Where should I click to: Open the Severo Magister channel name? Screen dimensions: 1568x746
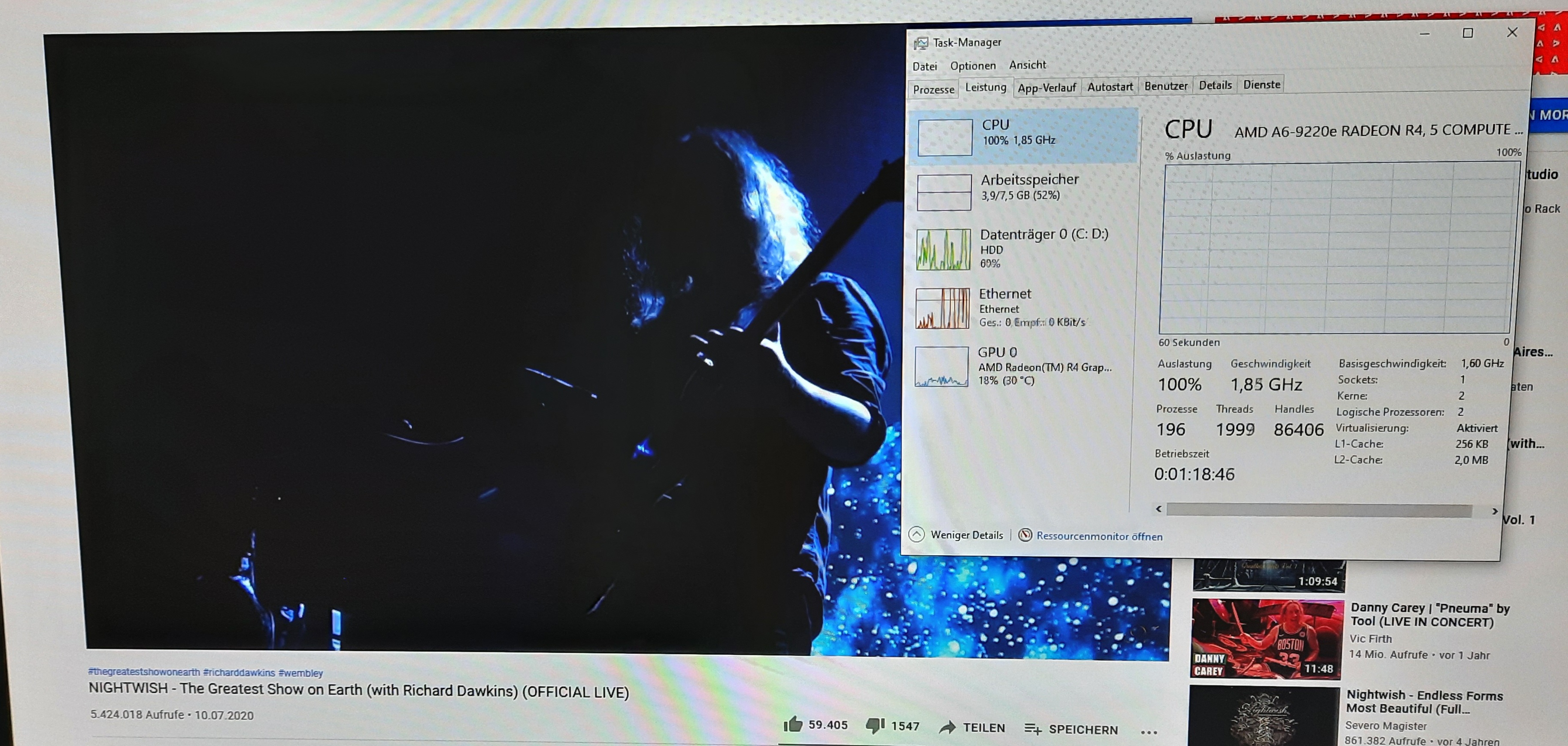coord(1386,725)
